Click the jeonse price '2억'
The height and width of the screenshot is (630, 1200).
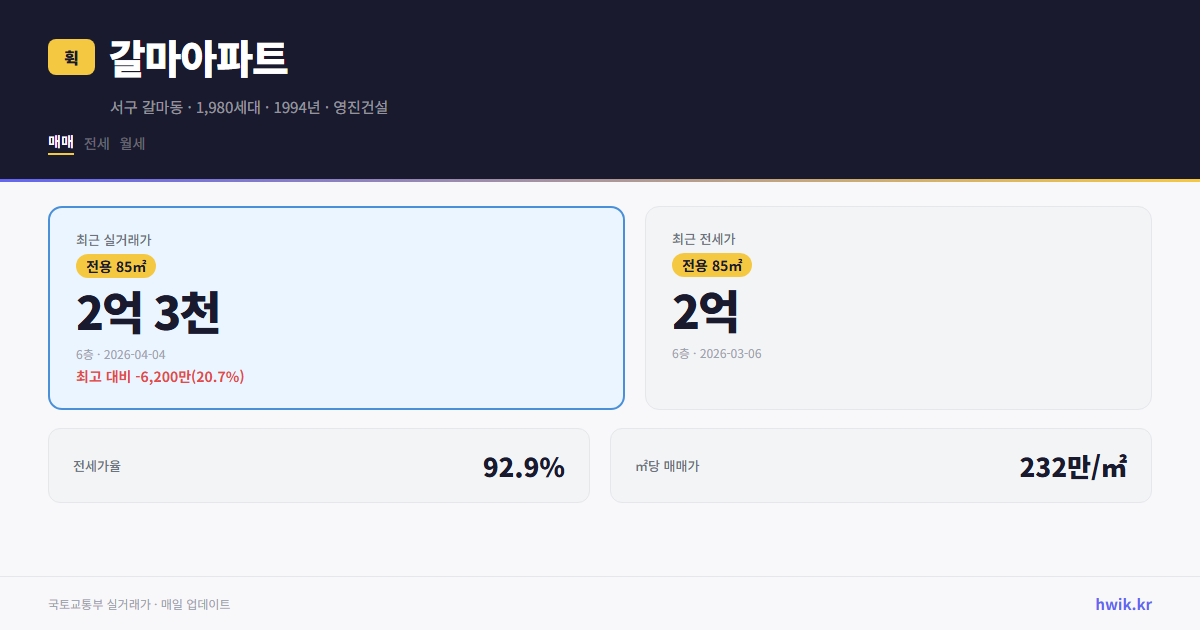tap(706, 311)
